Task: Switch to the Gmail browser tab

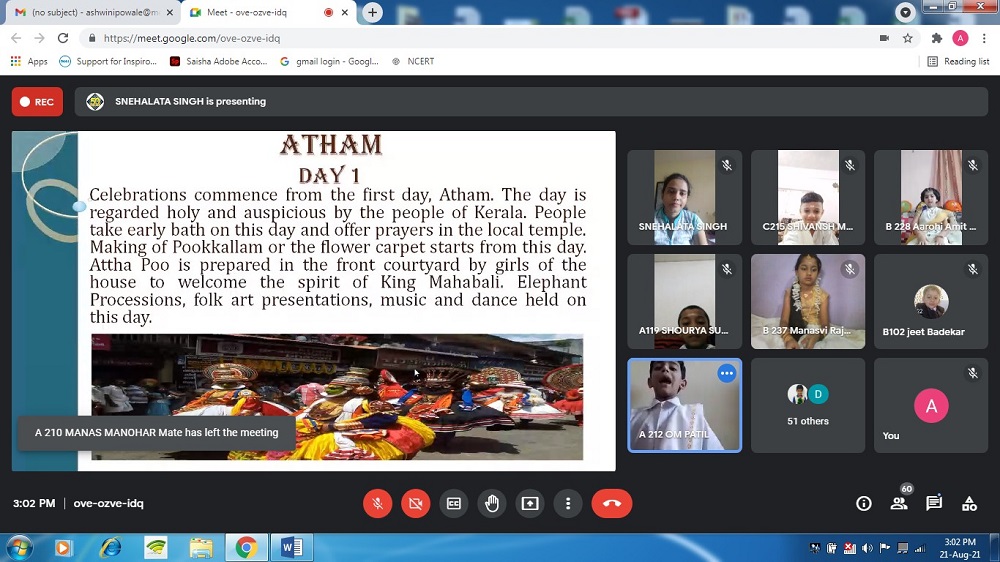Action: (x=90, y=12)
